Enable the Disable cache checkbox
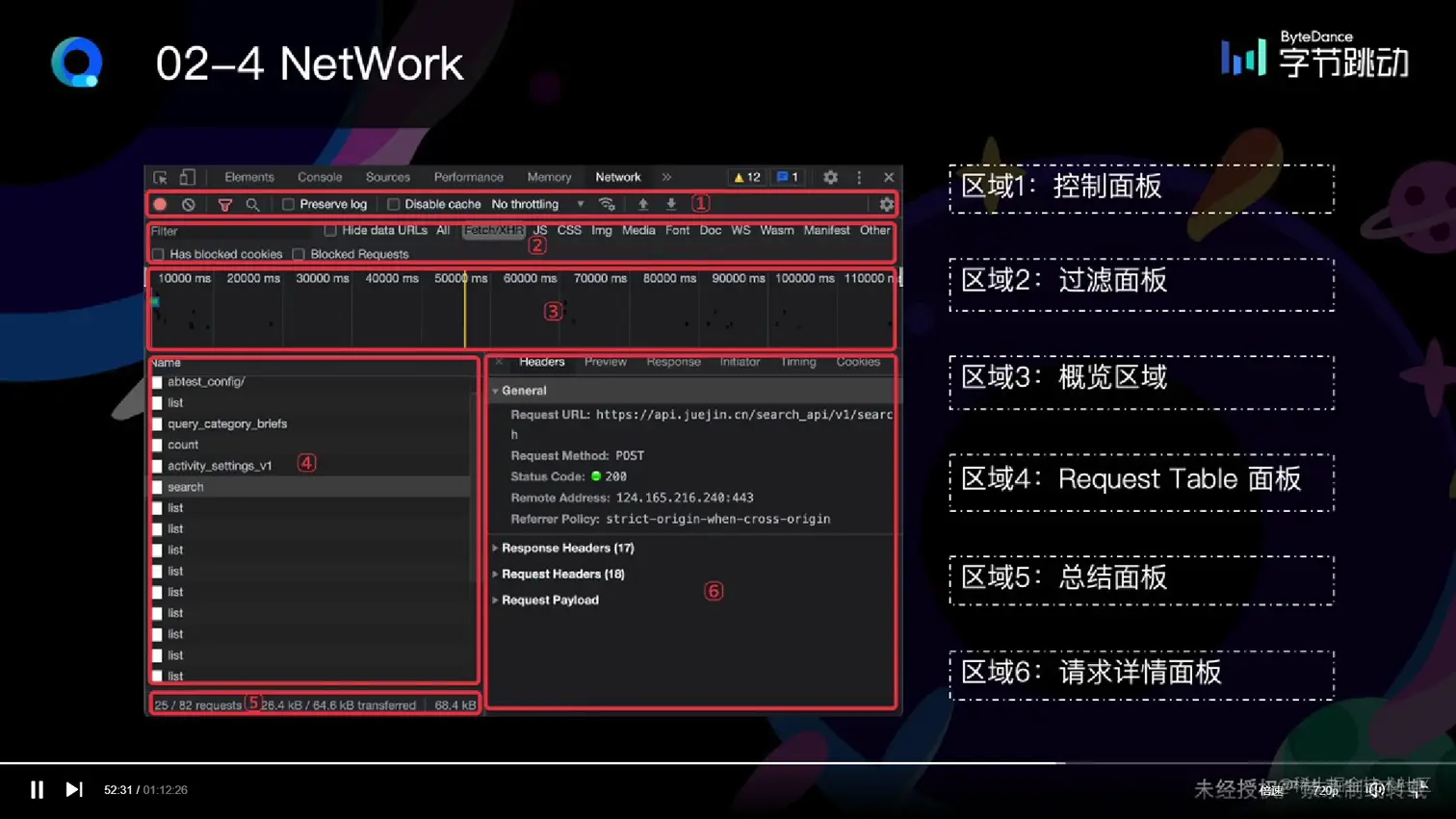Viewport: 1456px width, 819px height. coord(393,204)
